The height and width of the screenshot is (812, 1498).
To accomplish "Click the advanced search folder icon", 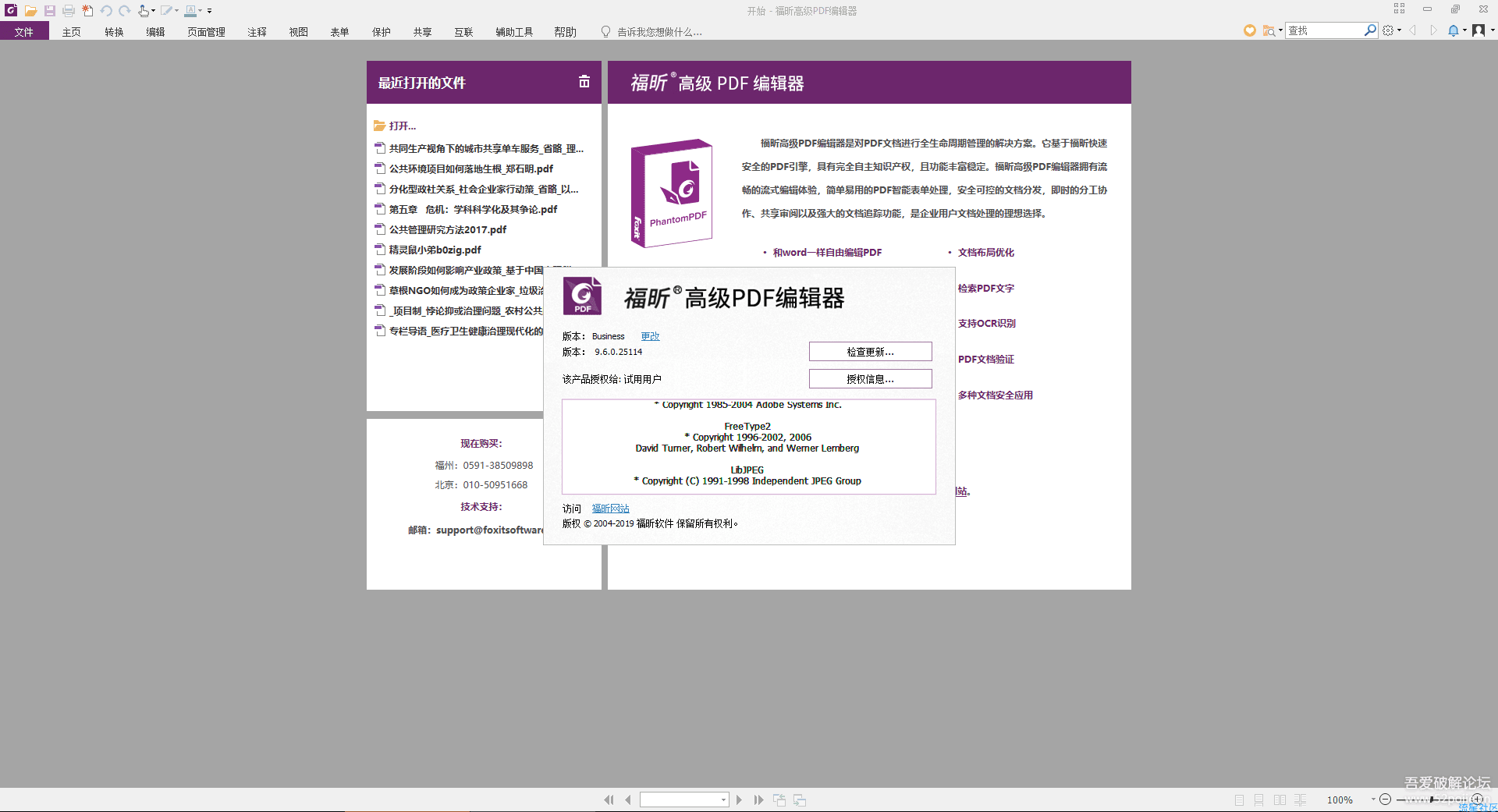I will [x=1269, y=30].
